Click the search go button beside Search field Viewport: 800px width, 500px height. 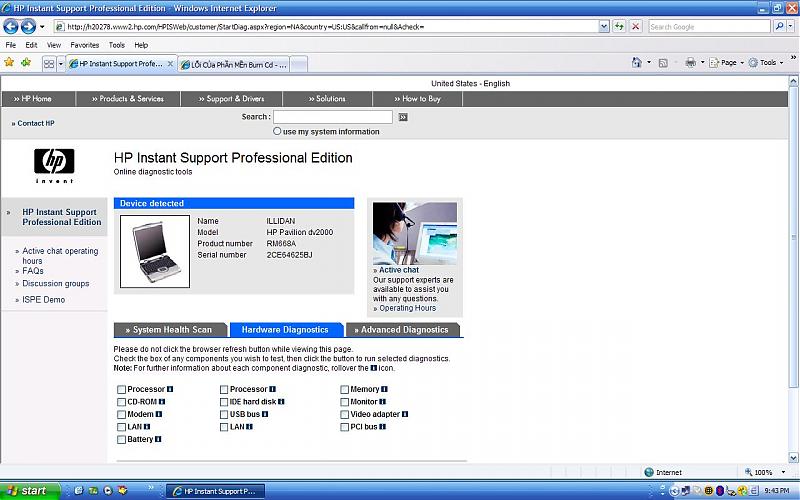(403, 117)
